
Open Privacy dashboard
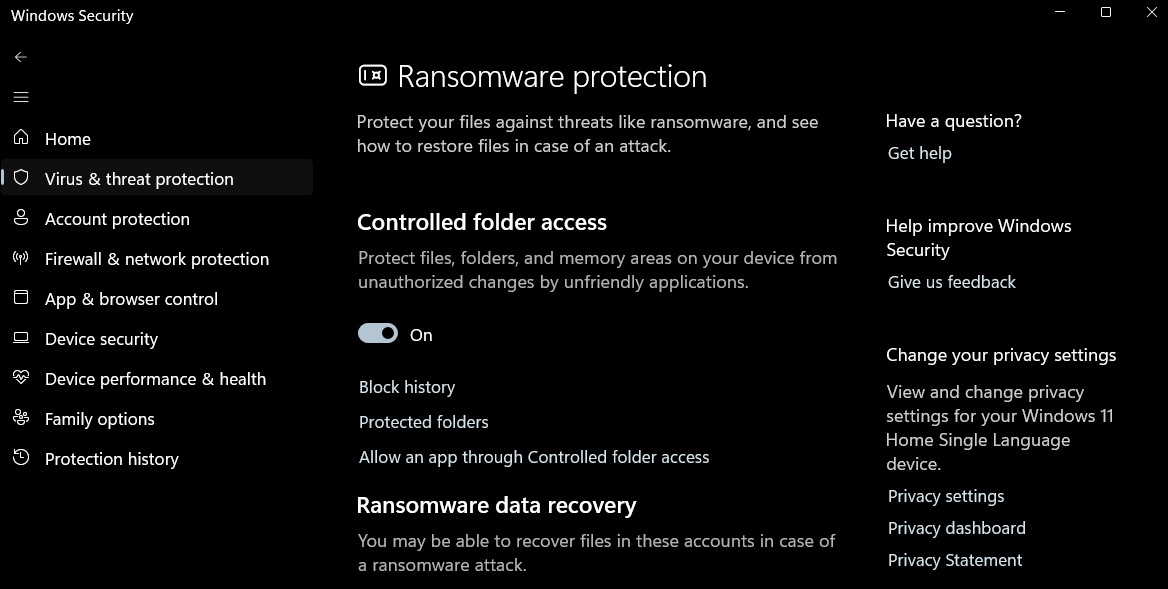[956, 527]
